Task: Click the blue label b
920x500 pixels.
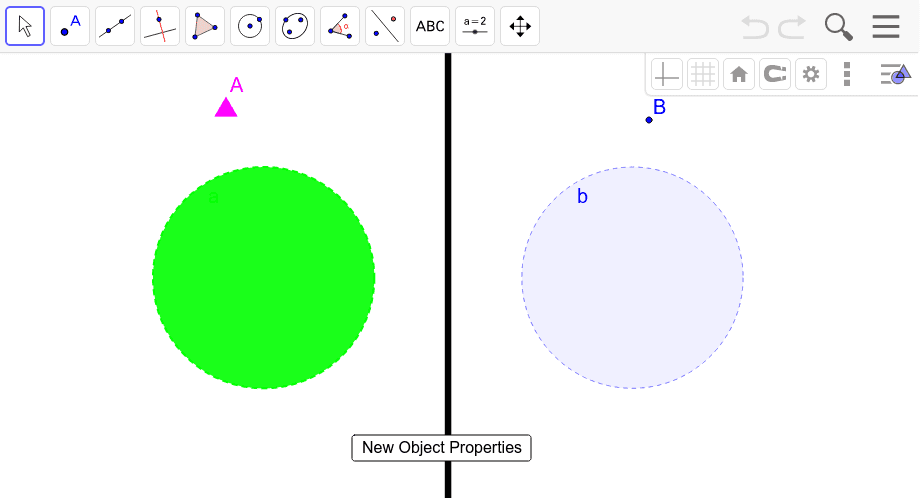Action: click(582, 196)
